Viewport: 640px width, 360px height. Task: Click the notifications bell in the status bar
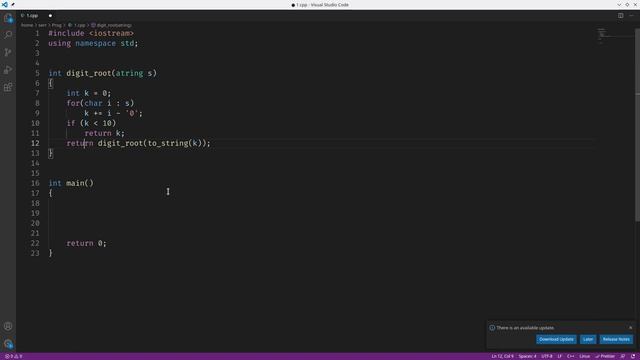633,356
